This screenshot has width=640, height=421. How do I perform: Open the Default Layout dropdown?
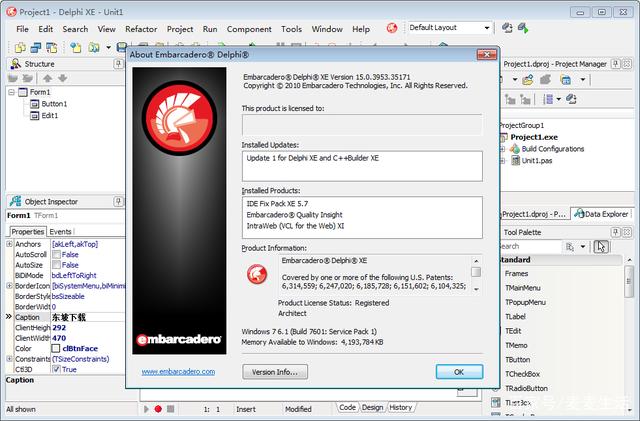[x=487, y=28]
